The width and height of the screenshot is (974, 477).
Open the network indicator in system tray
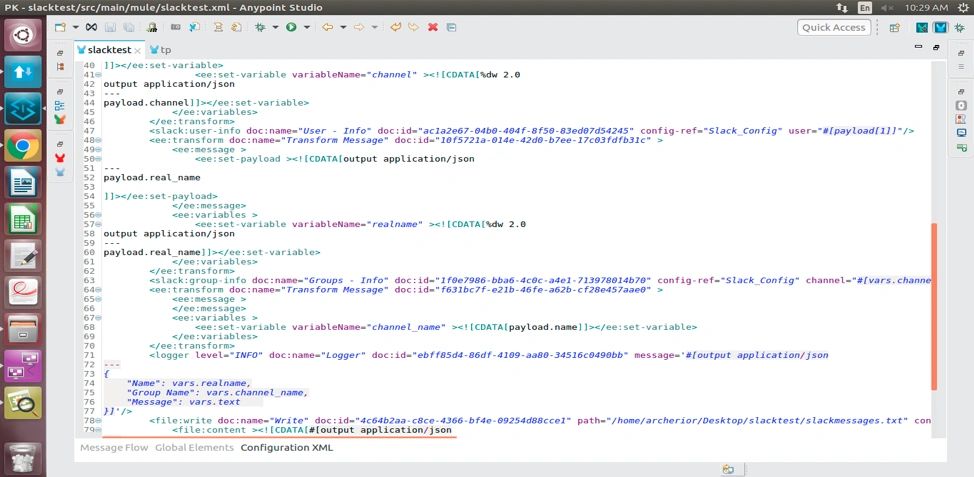[x=842, y=7]
